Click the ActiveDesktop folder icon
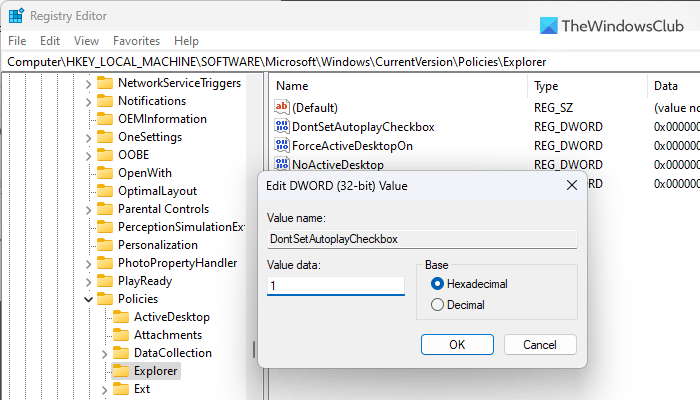Image resolution: width=700 pixels, height=400 pixels. point(122,317)
